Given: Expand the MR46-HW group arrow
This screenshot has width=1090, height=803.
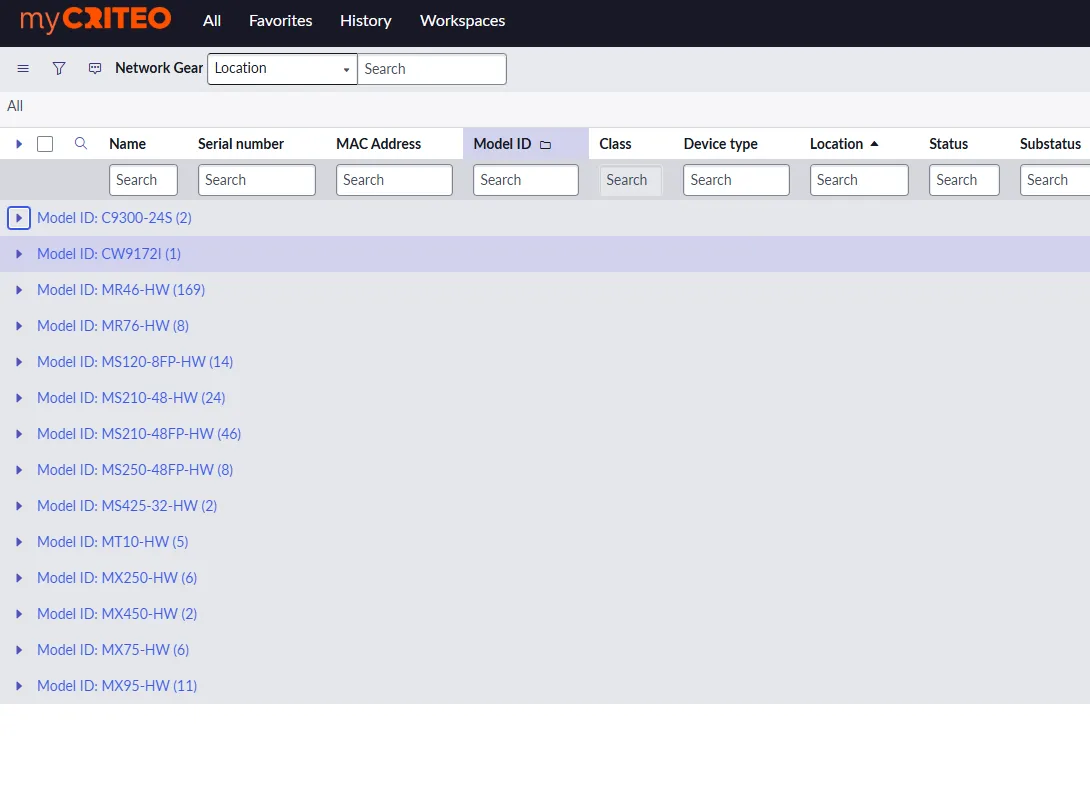Looking at the screenshot, I should [x=19, y=290].
